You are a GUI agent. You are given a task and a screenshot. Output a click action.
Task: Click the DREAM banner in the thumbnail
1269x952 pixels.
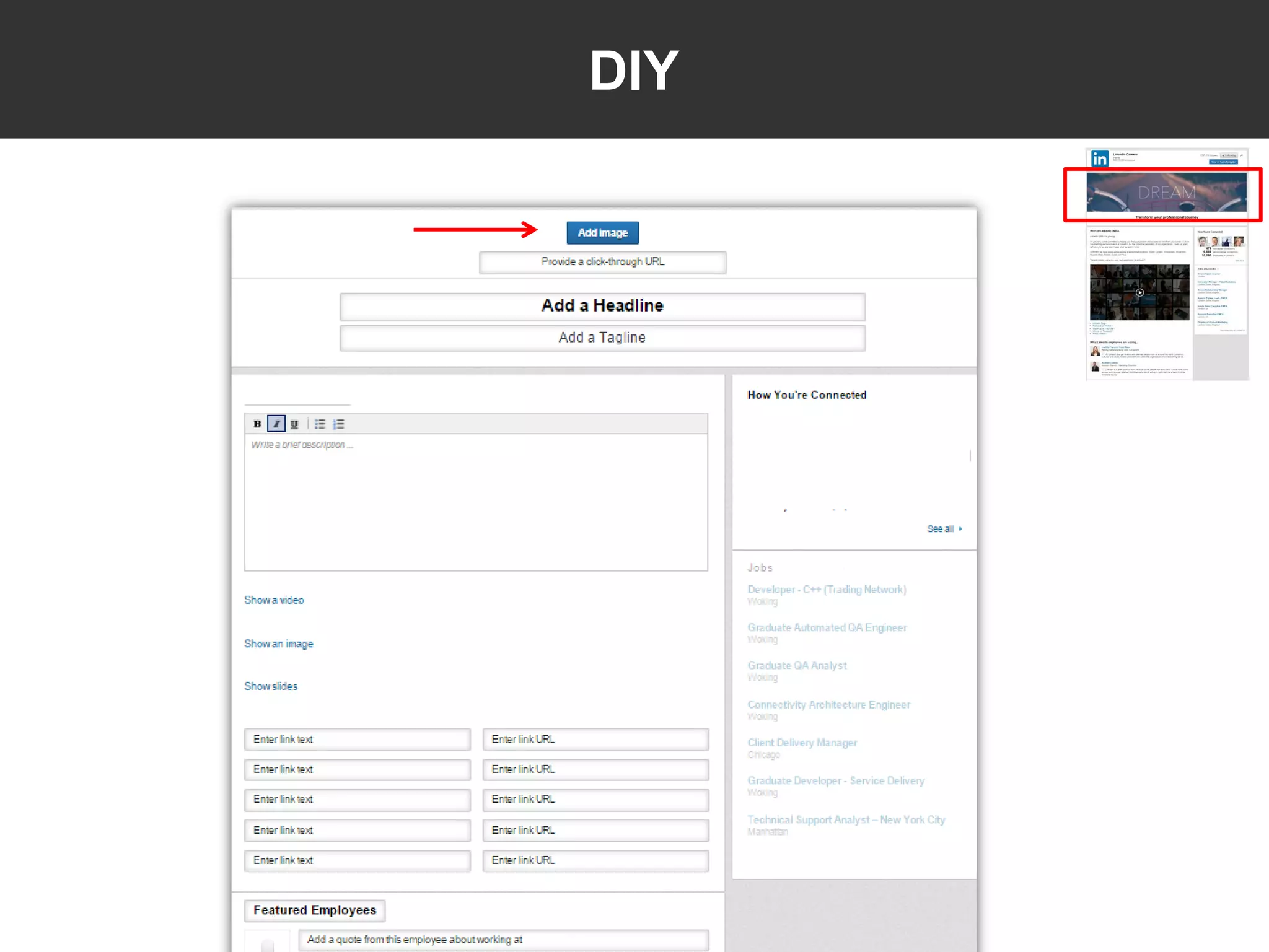[x=1166, y=193]
